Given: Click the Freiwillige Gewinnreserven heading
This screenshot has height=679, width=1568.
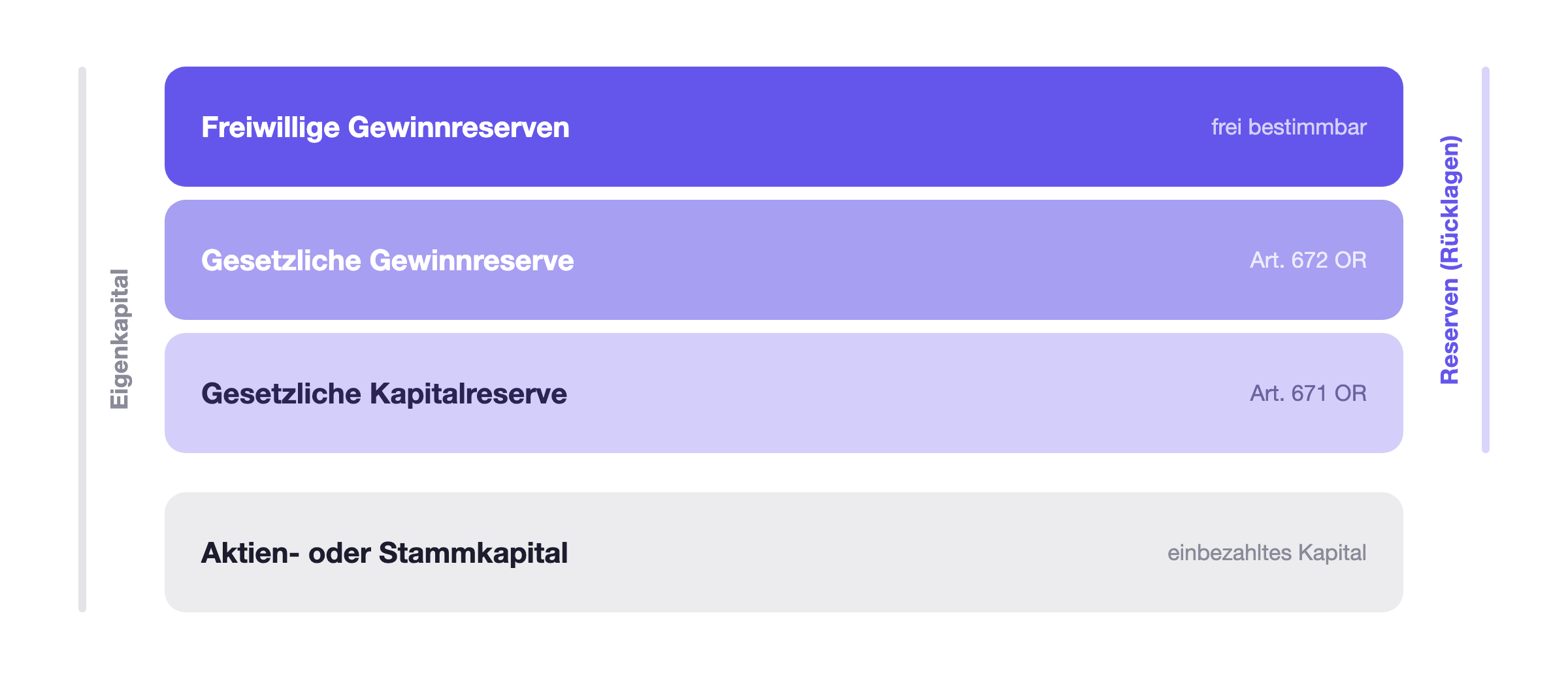Looking at the screenshot, I should (385, 127).
